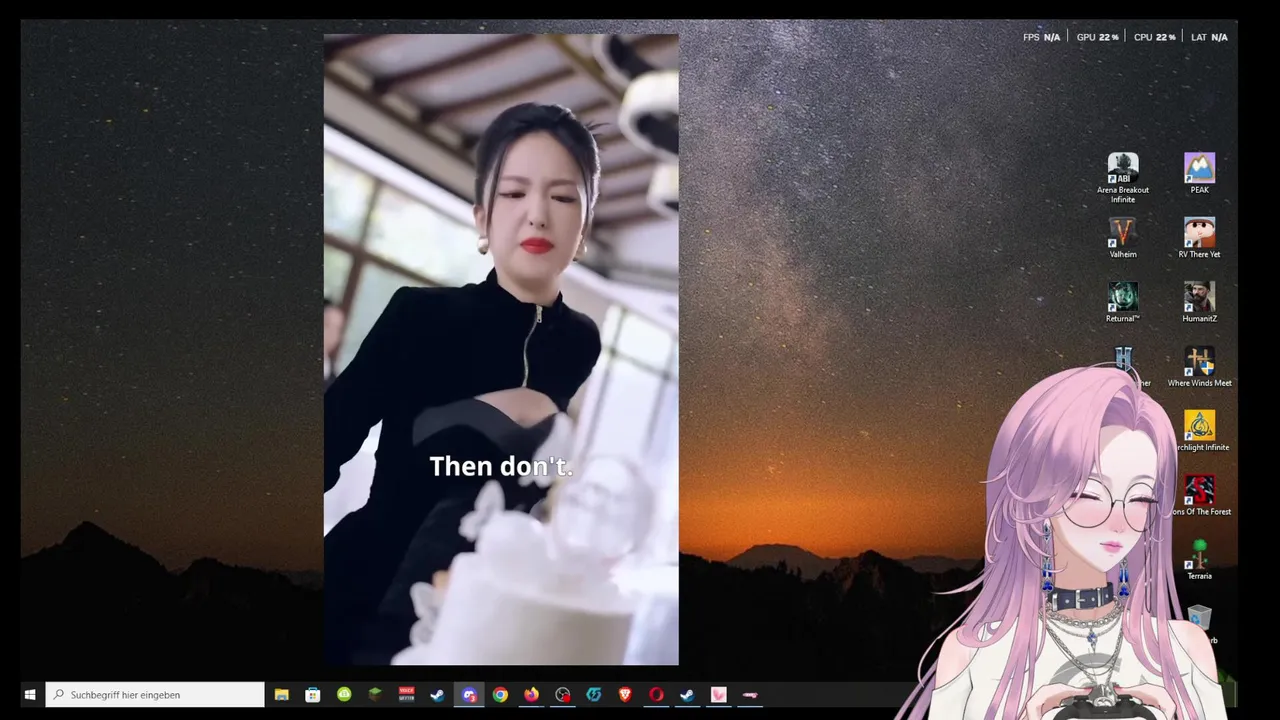
Task: Click the LAT N/A overlay readout
Action: (1209, 37)
